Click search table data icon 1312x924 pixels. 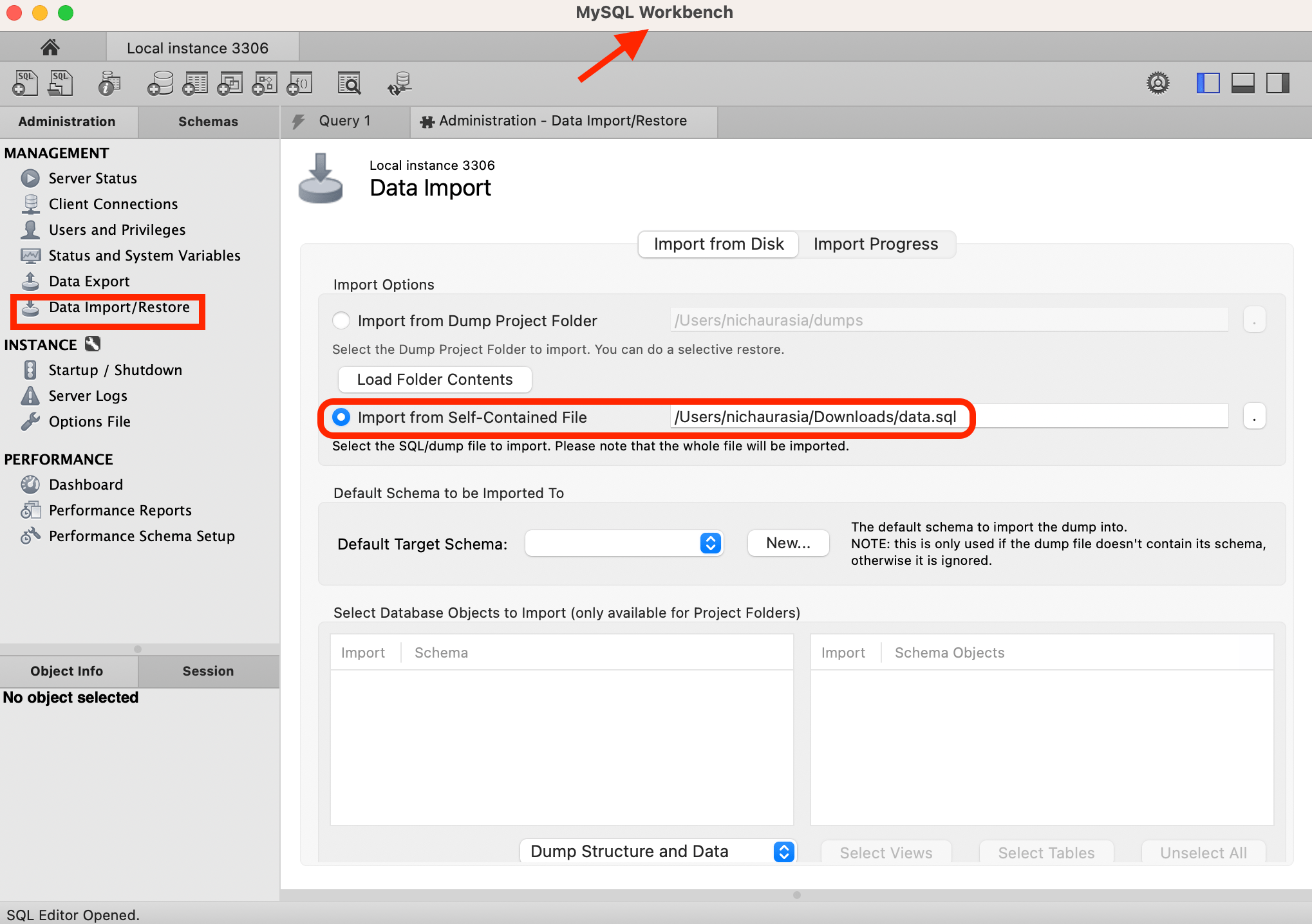[349, 84]
